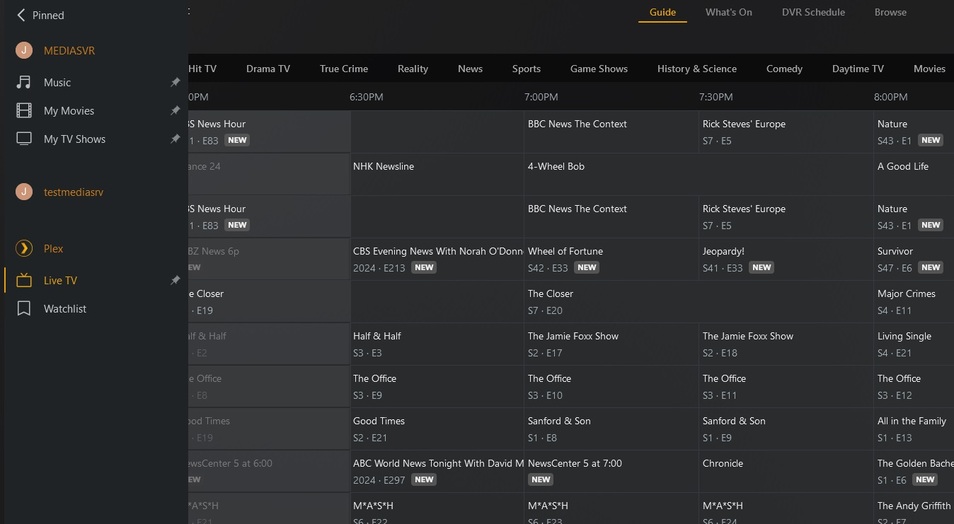Click the Live TV antenna icon
Viewport: 954px width, 524px height.
(x=24, y=280)
